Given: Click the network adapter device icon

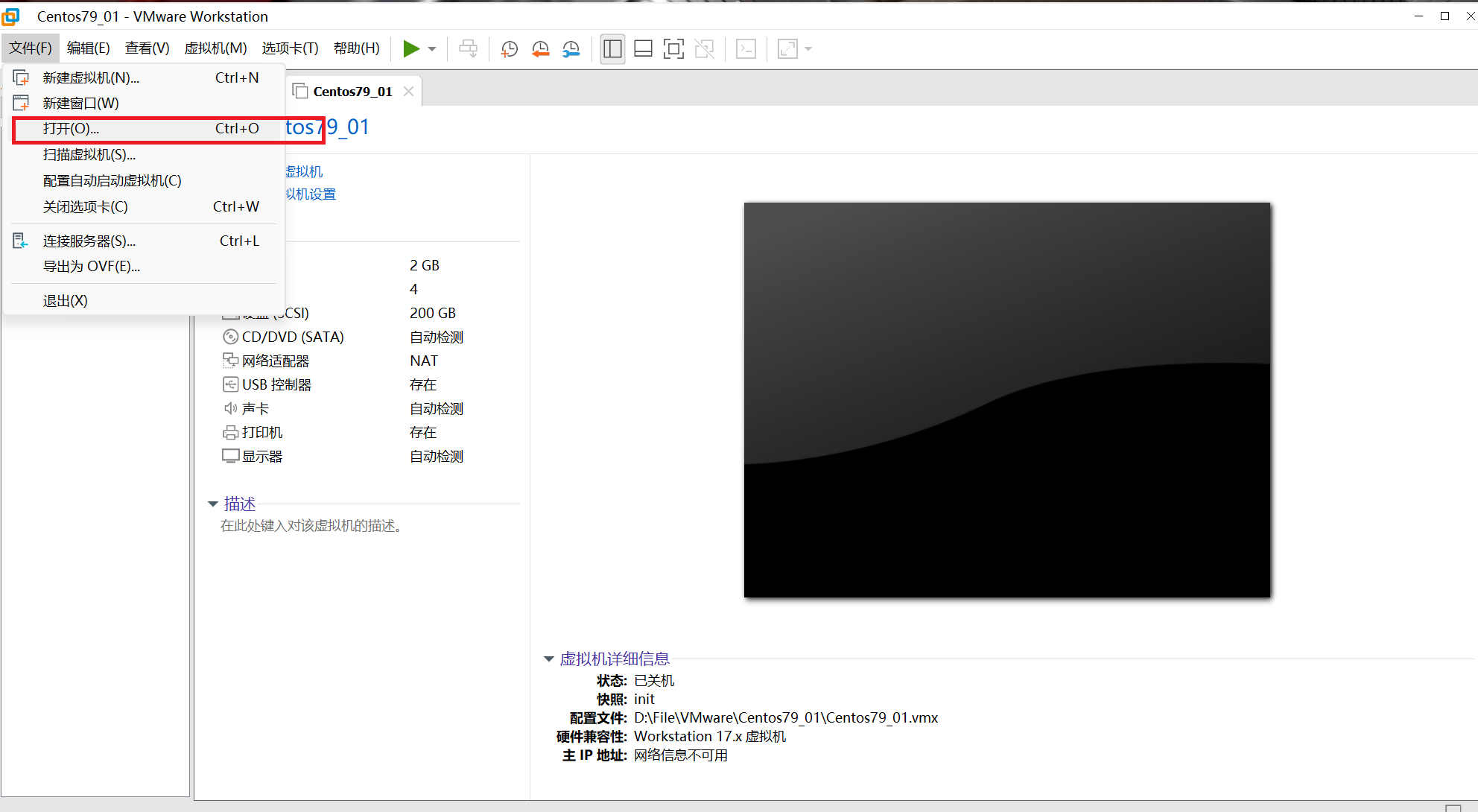Looking at the screenshot, I should tap(230, 361).
